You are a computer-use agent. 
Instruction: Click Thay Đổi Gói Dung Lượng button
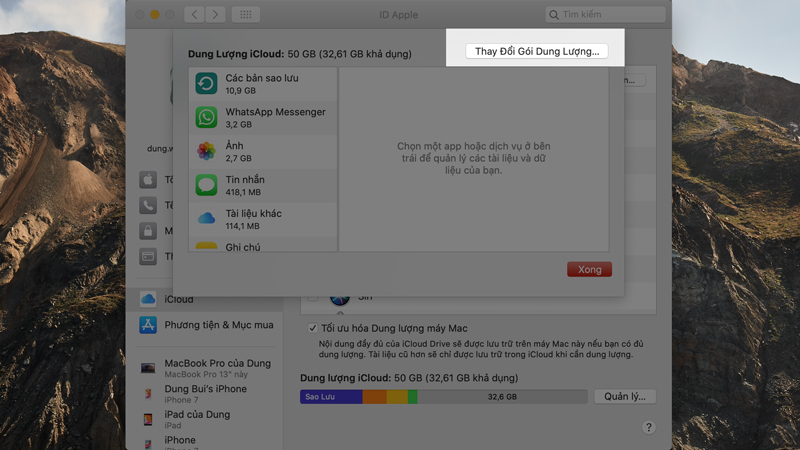(536, 51)
